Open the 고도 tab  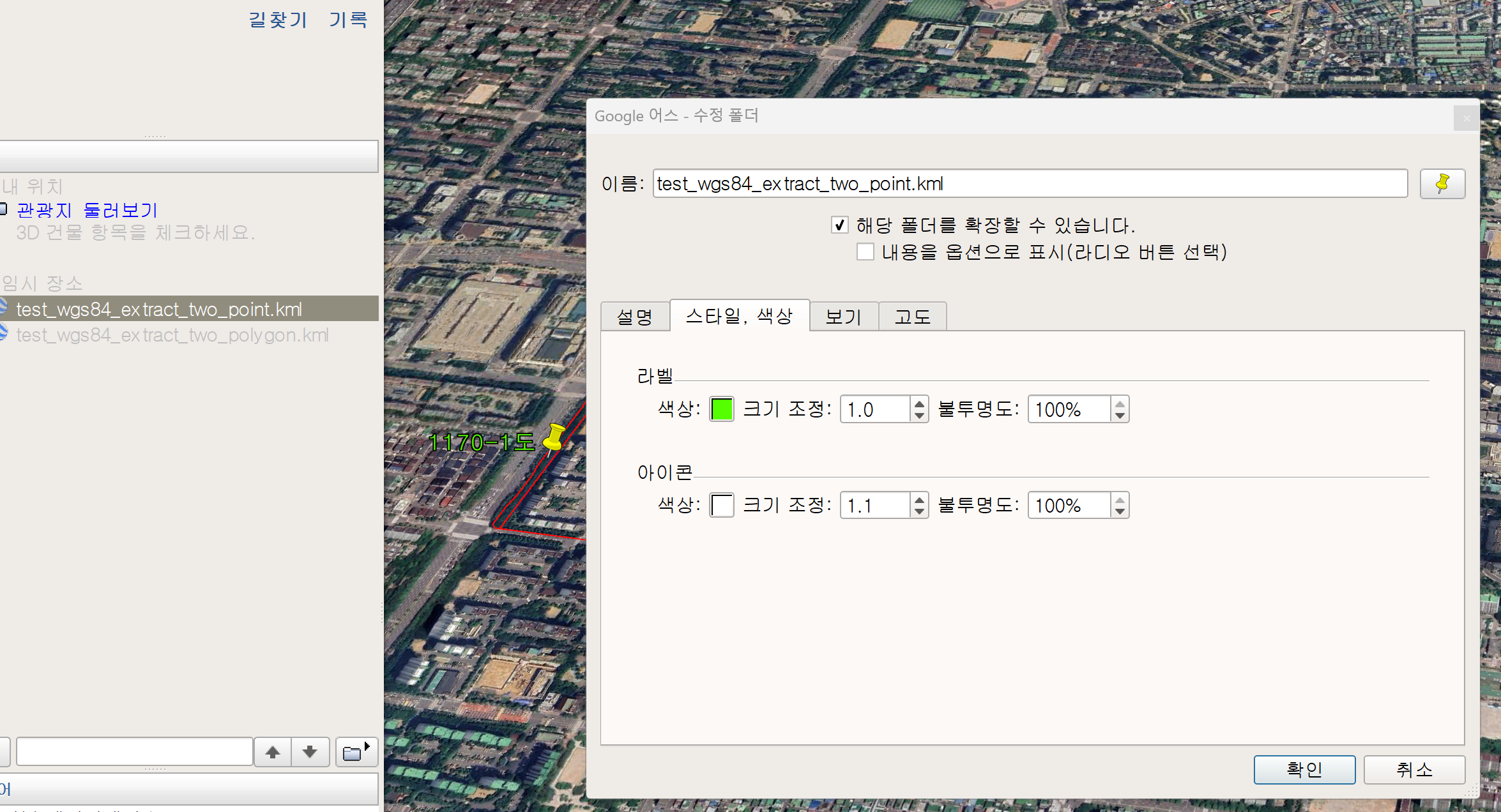pos(911,317)
